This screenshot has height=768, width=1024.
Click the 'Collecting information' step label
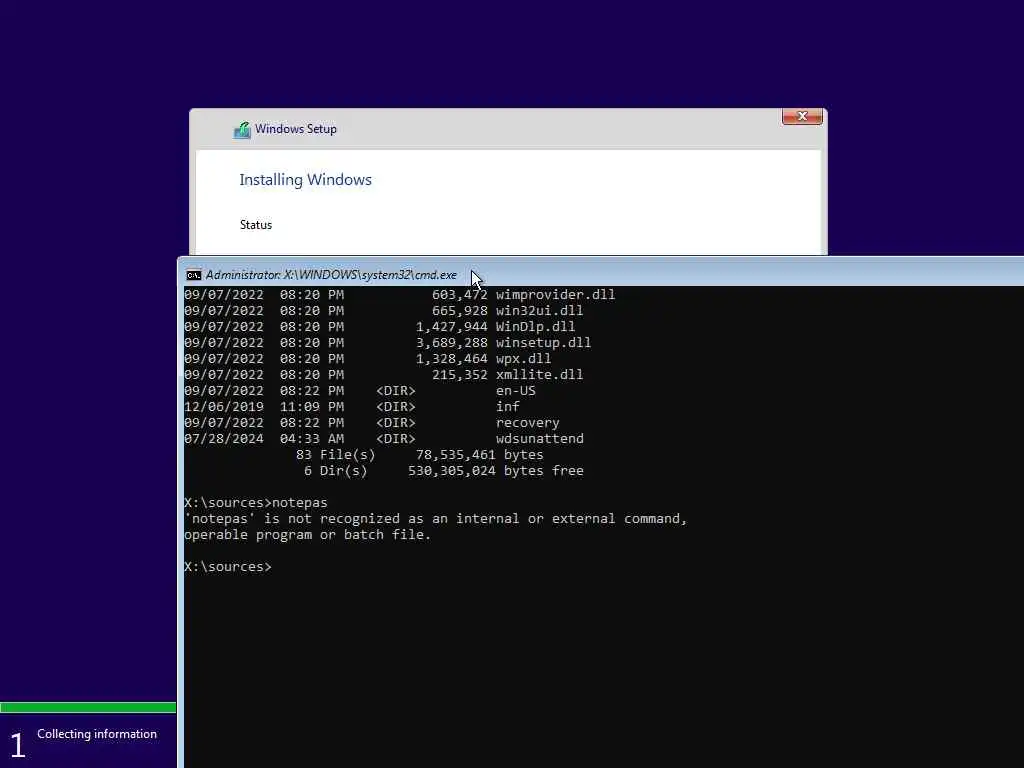point(97,734)
